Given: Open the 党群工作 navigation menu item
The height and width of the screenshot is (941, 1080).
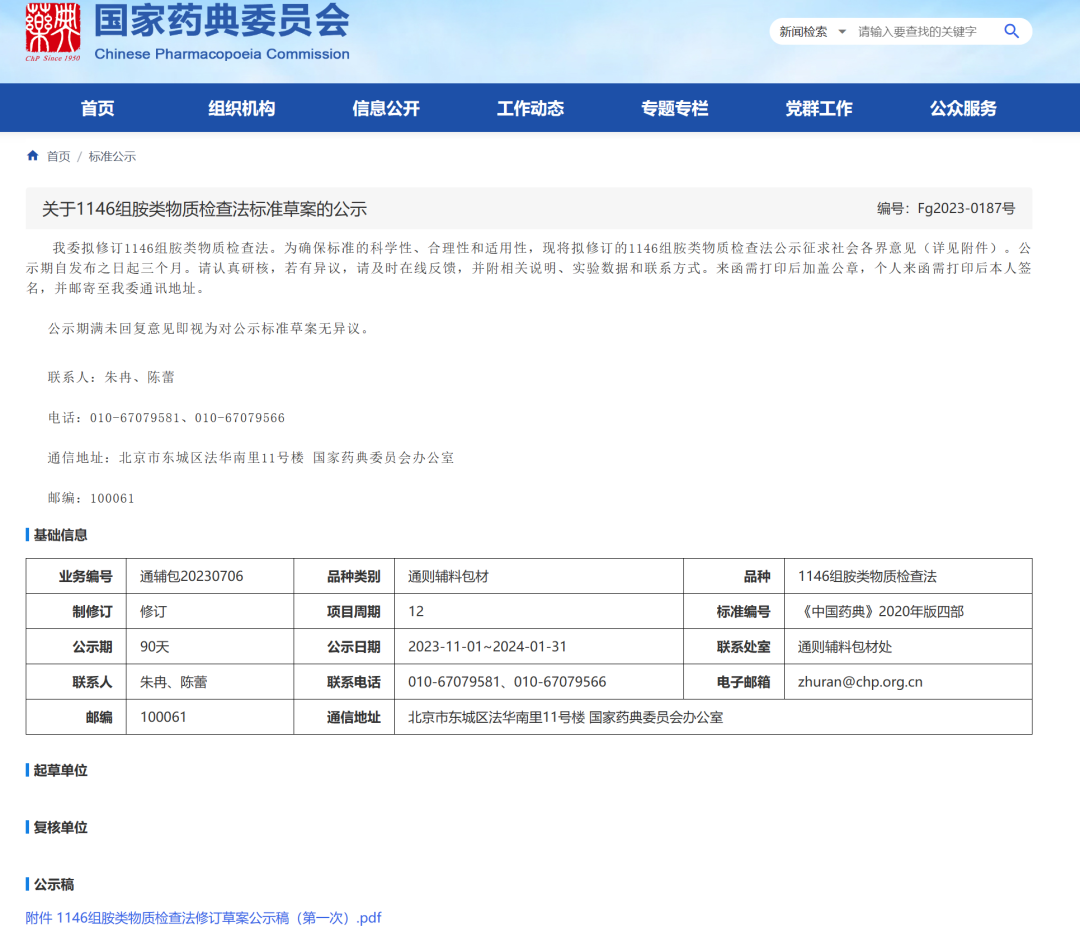Looking at the screenshot, I should (819, 108).
